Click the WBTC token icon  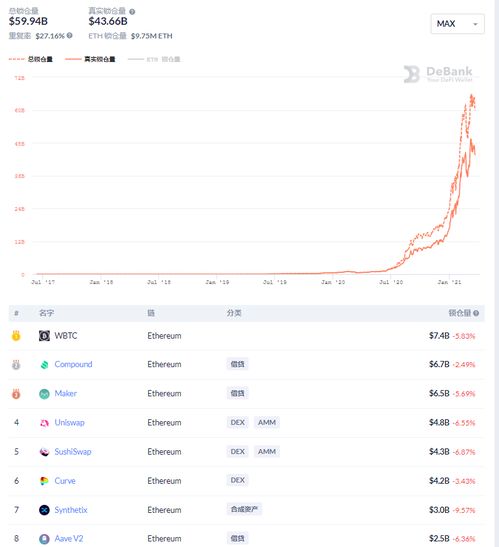point(44,336)
